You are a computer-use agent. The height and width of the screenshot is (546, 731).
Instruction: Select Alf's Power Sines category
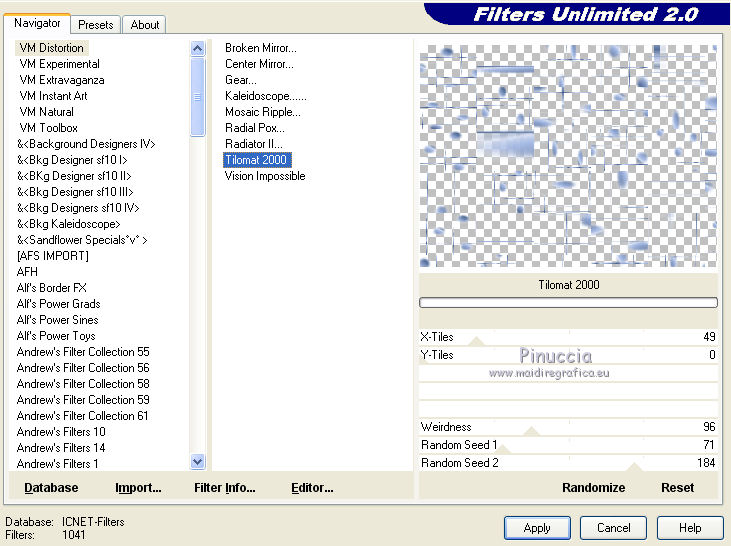coord(57,320)
